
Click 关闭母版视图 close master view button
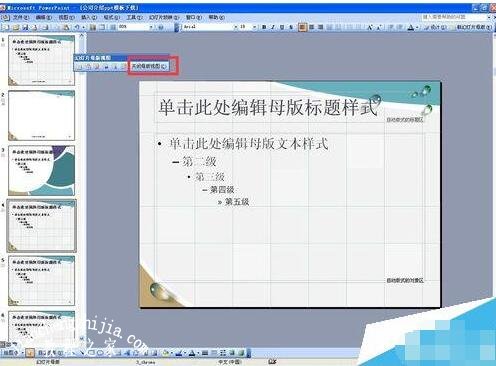pyautogui.click(x=149, y=66)
